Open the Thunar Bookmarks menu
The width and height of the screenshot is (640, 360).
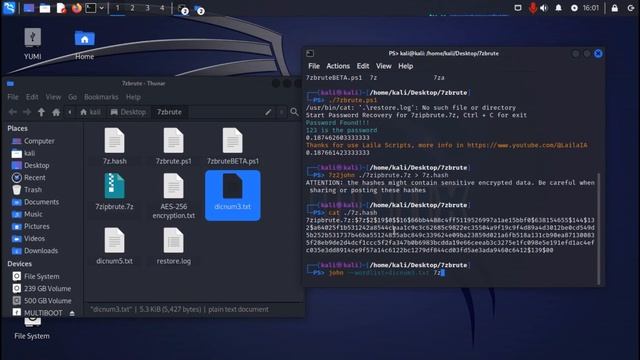click(x=101, y=97)
